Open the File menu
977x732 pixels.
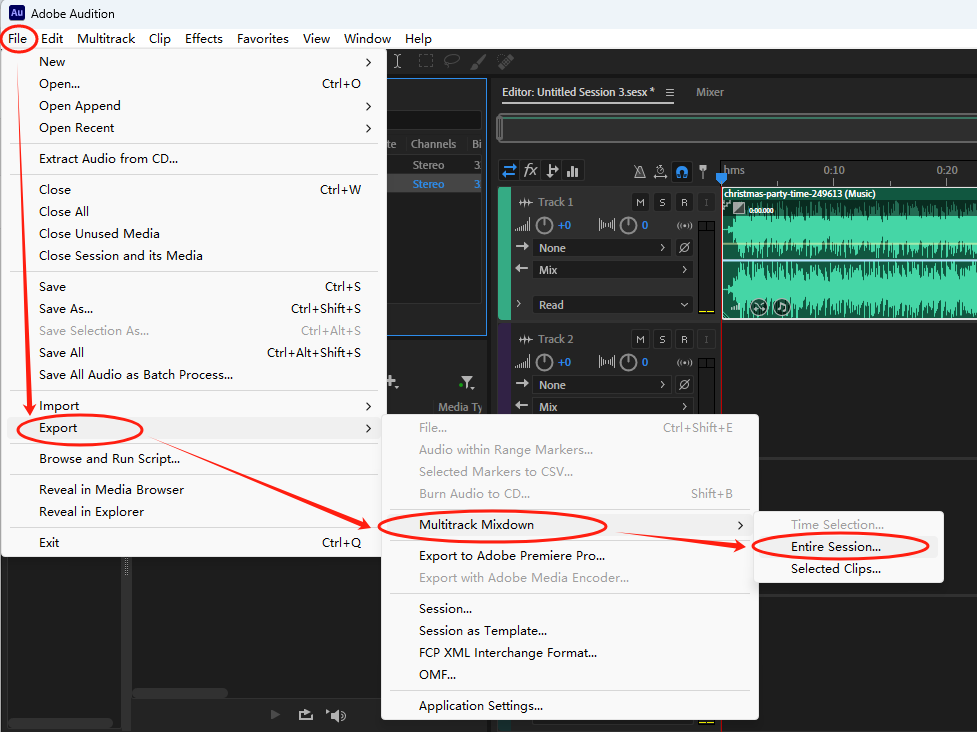[17, 39]
